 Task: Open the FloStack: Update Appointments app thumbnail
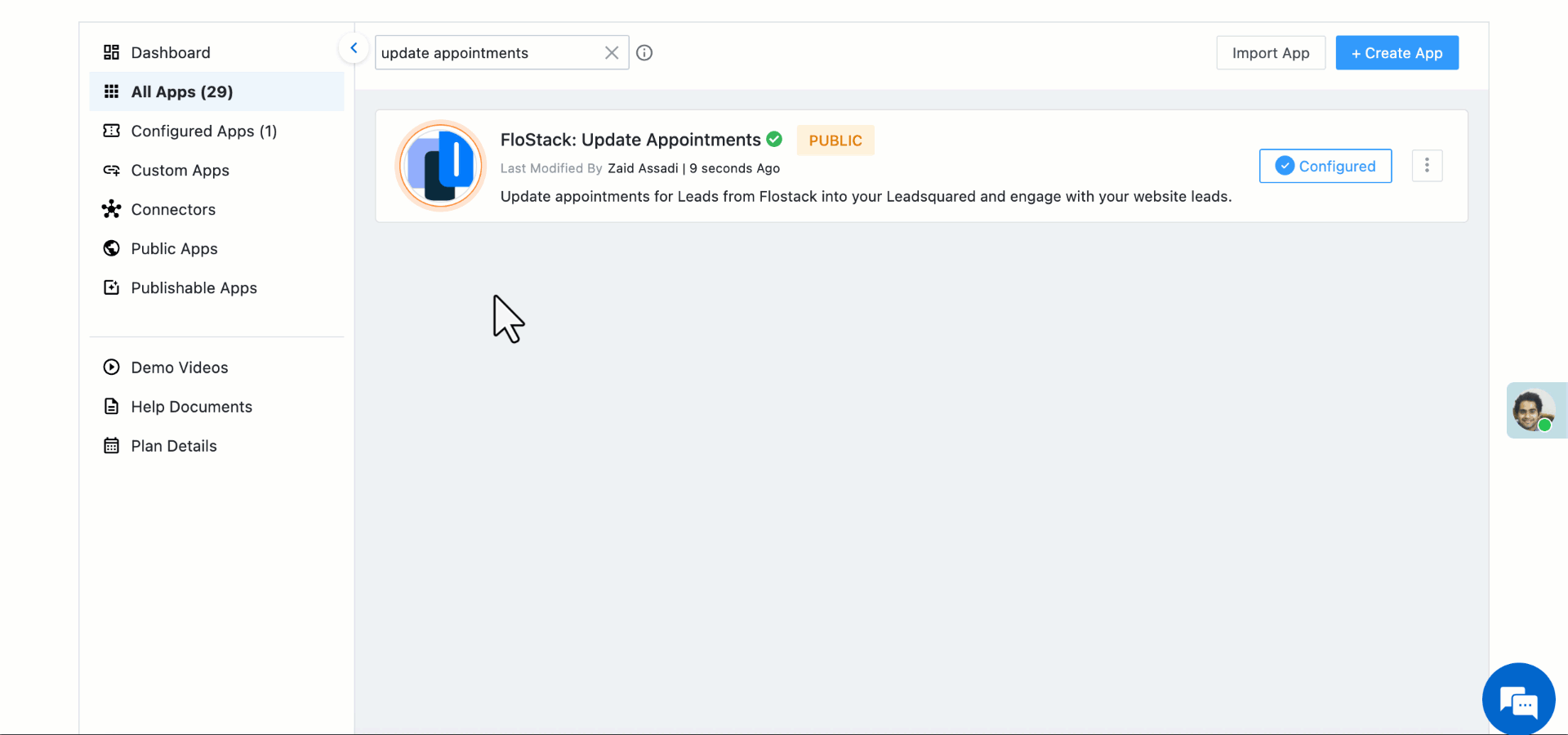coord(440,165)
